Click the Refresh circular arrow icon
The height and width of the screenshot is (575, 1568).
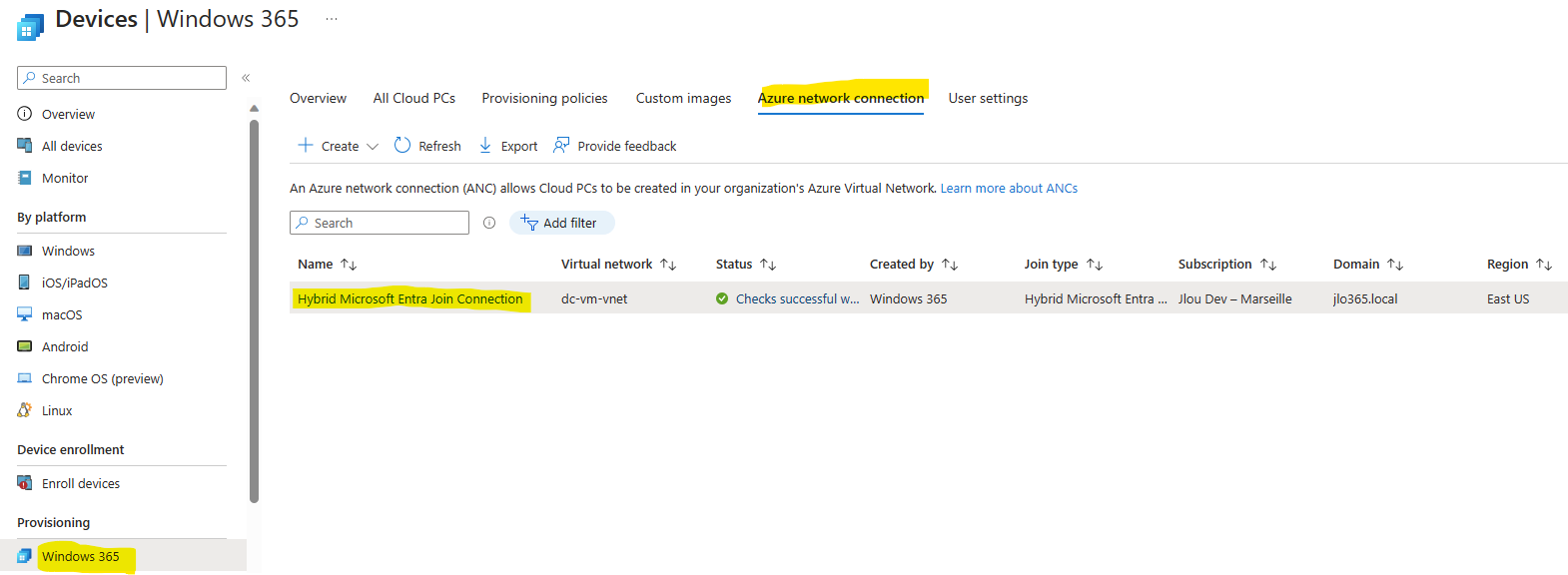(x=402, y=145)
